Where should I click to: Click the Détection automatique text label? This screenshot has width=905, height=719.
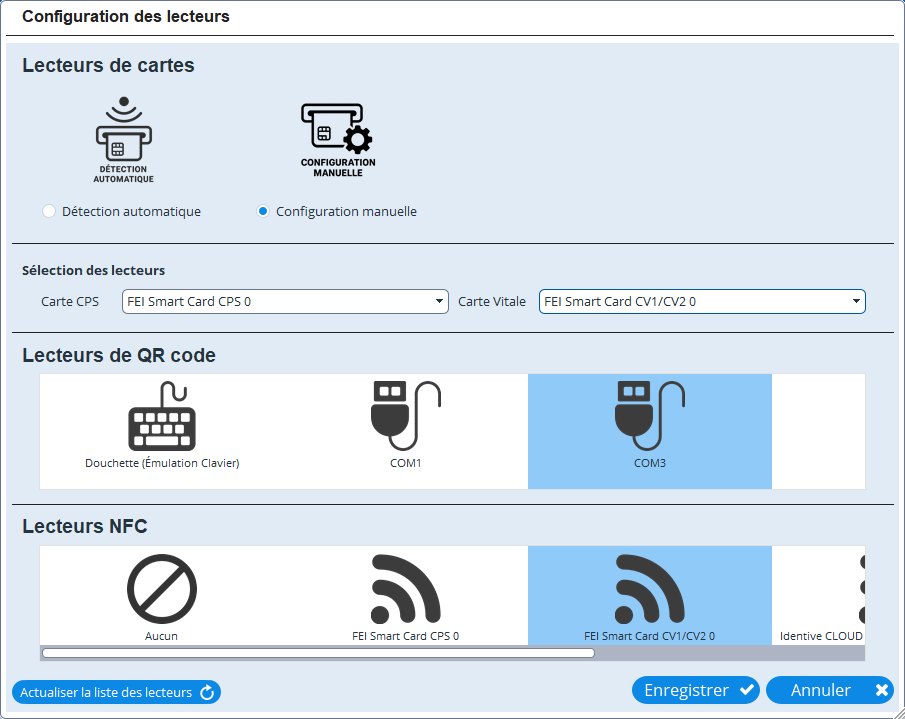131,211
